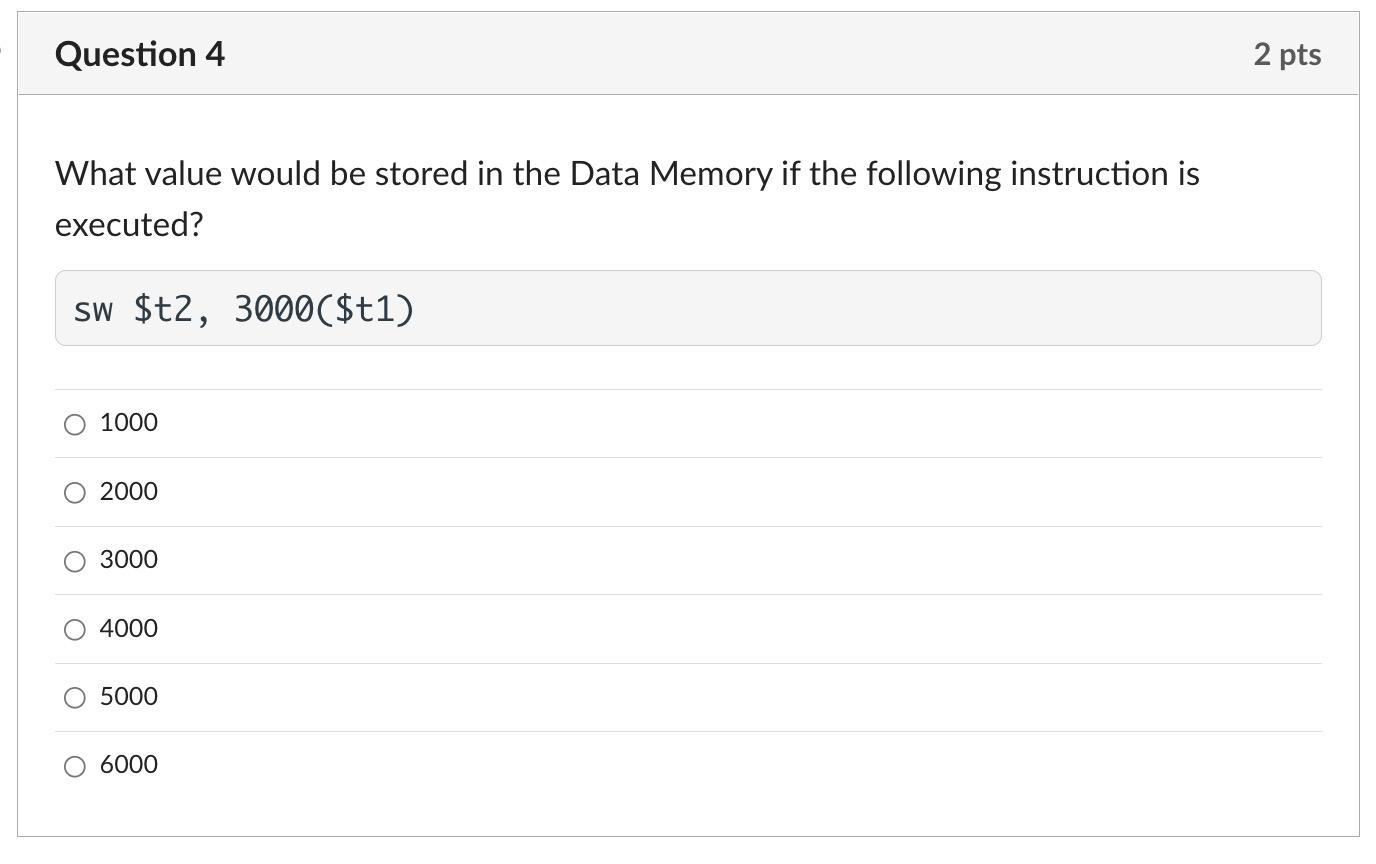The width and height of the screenshot is (1376, 864).
Task: Click the "3000" answer choice label text
Action: coord(129,560)
